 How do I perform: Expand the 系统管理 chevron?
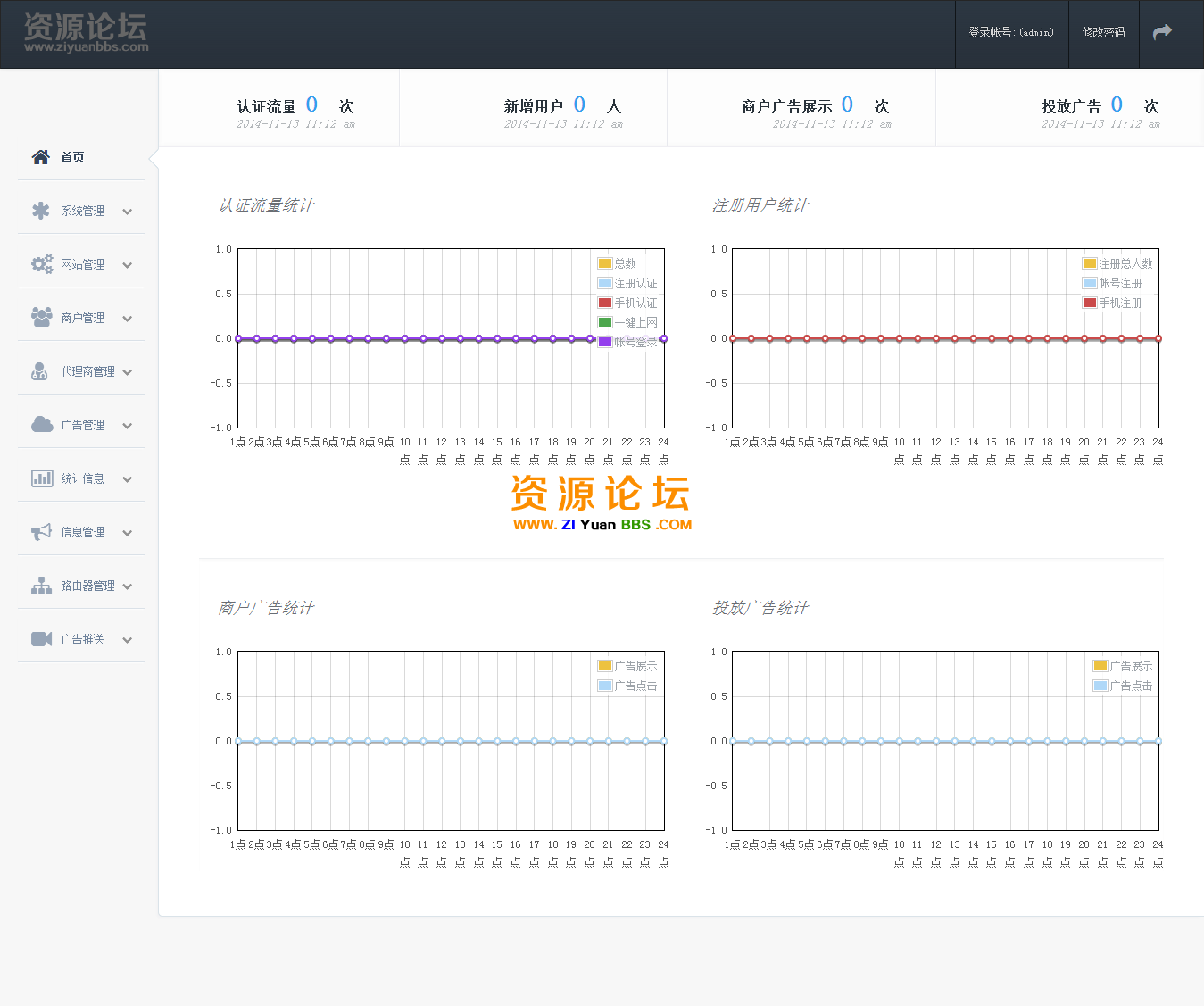pyautogui.click(x=128, y=212)
